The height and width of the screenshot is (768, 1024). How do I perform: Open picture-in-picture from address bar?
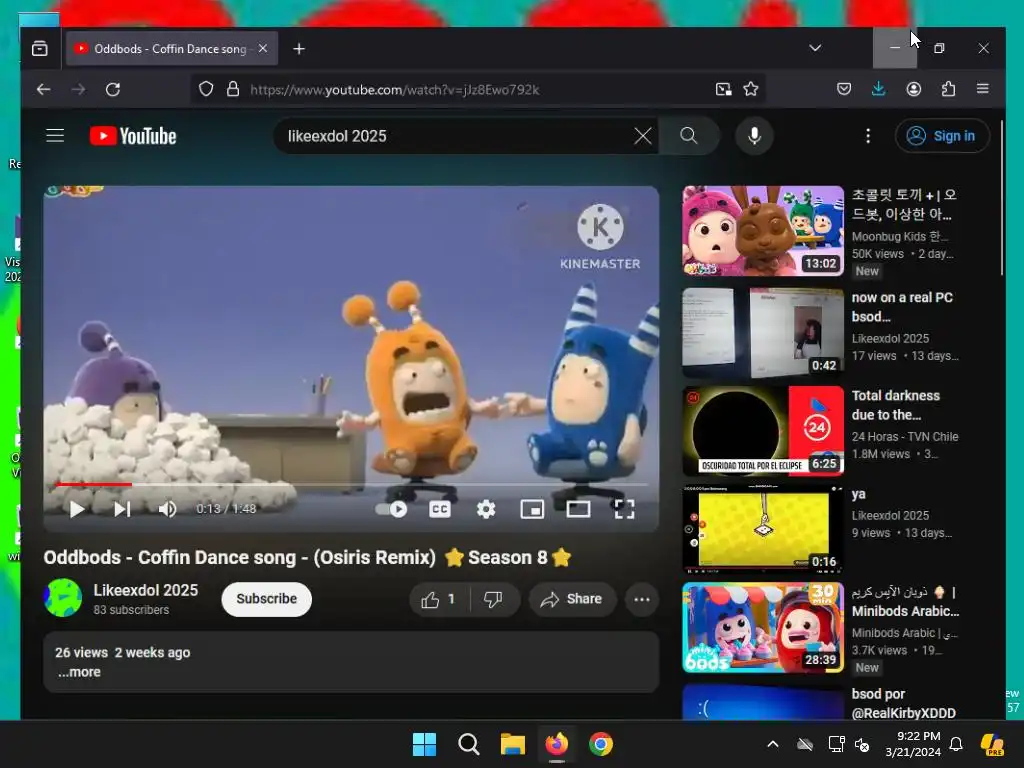724,89
